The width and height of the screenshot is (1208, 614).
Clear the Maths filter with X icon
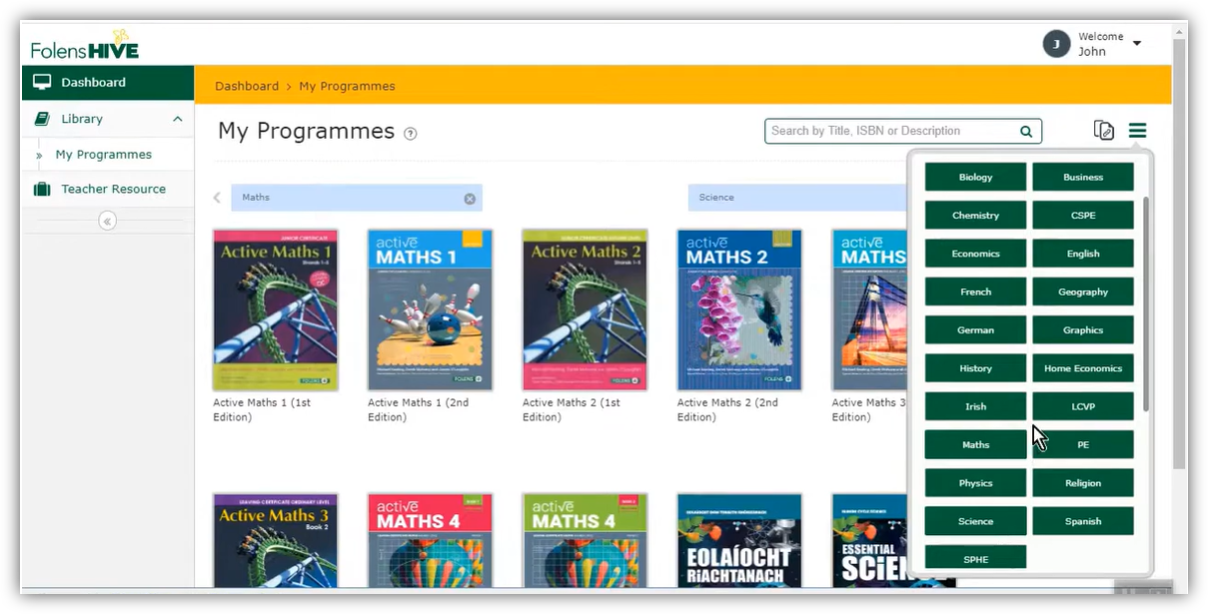[x=470, y=198]
